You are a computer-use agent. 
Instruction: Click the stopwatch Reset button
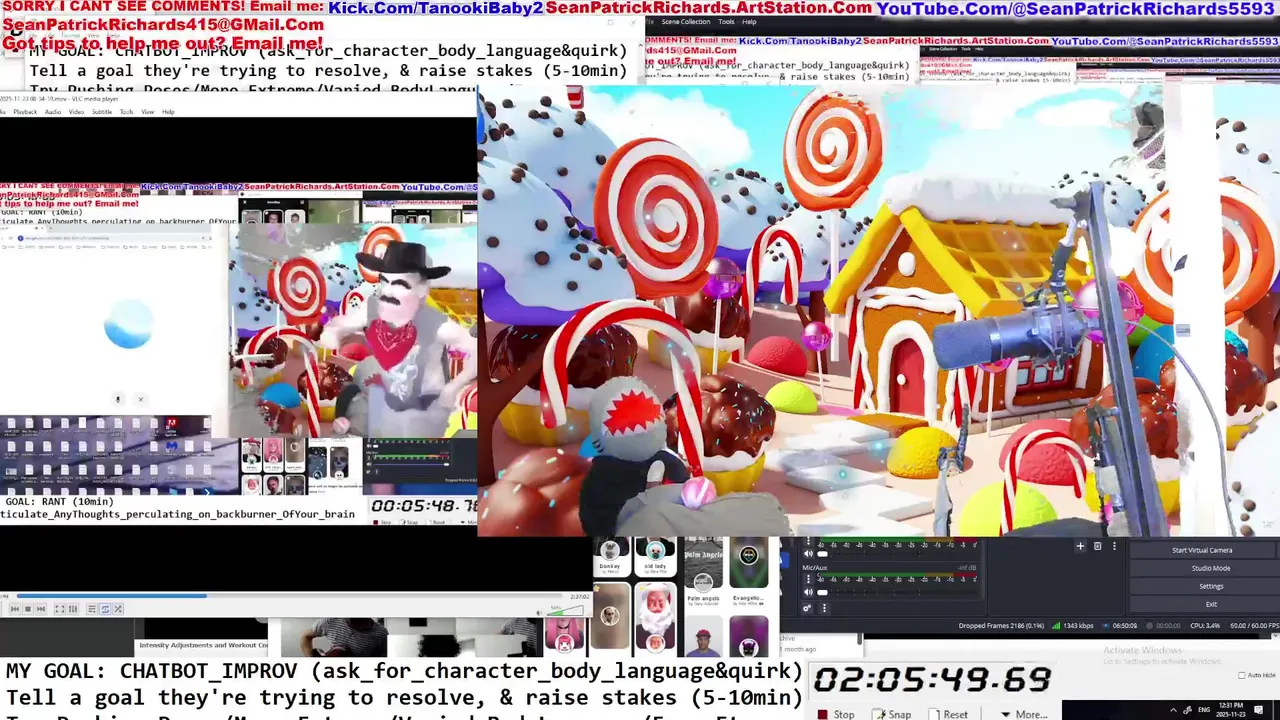coord(949,714)
